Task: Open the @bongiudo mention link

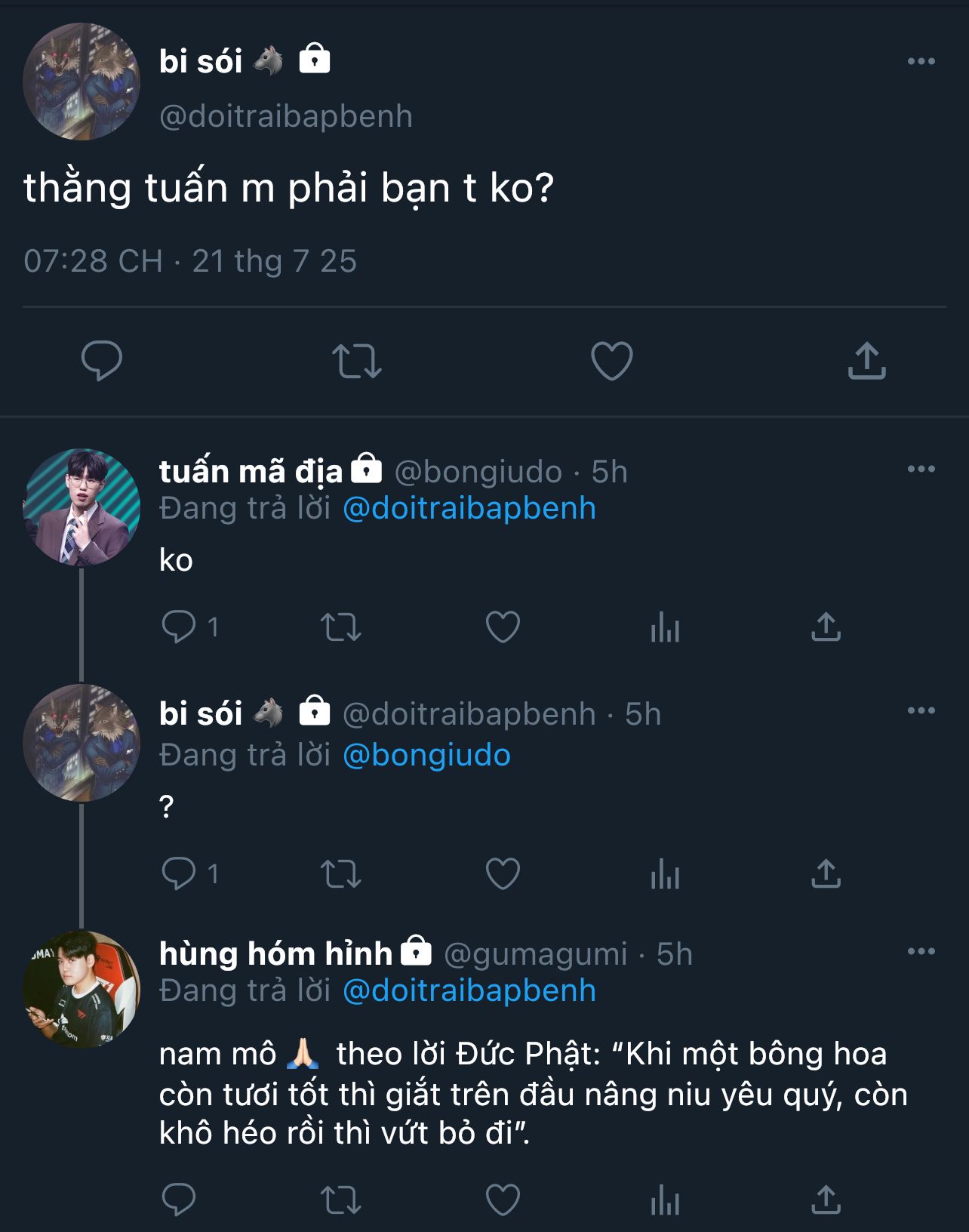Action: (x=426, y=755)
